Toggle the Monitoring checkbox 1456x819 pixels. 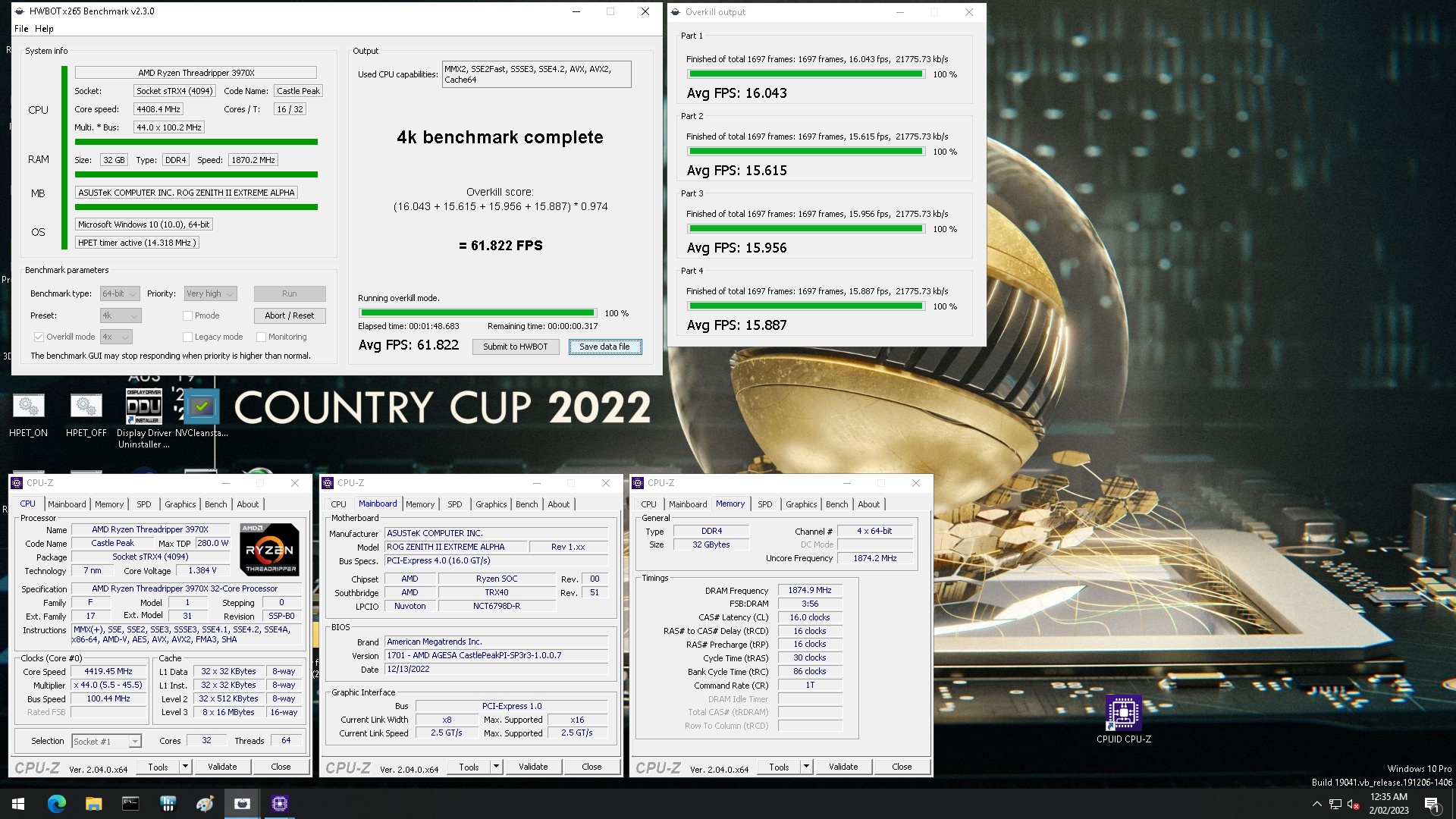pyautogui.click(x=261, y=337)
